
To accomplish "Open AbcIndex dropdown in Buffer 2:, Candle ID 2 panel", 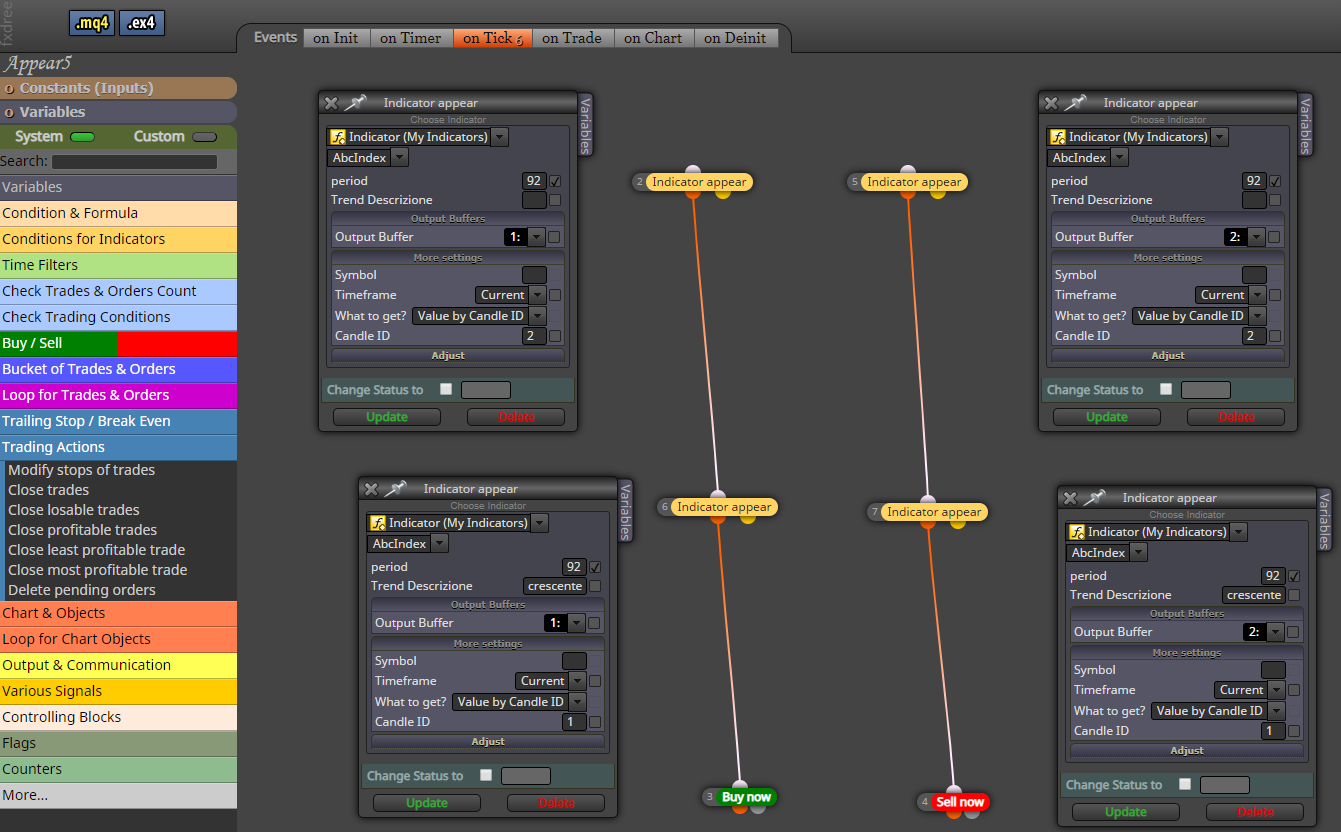I will pos(1119,158).
